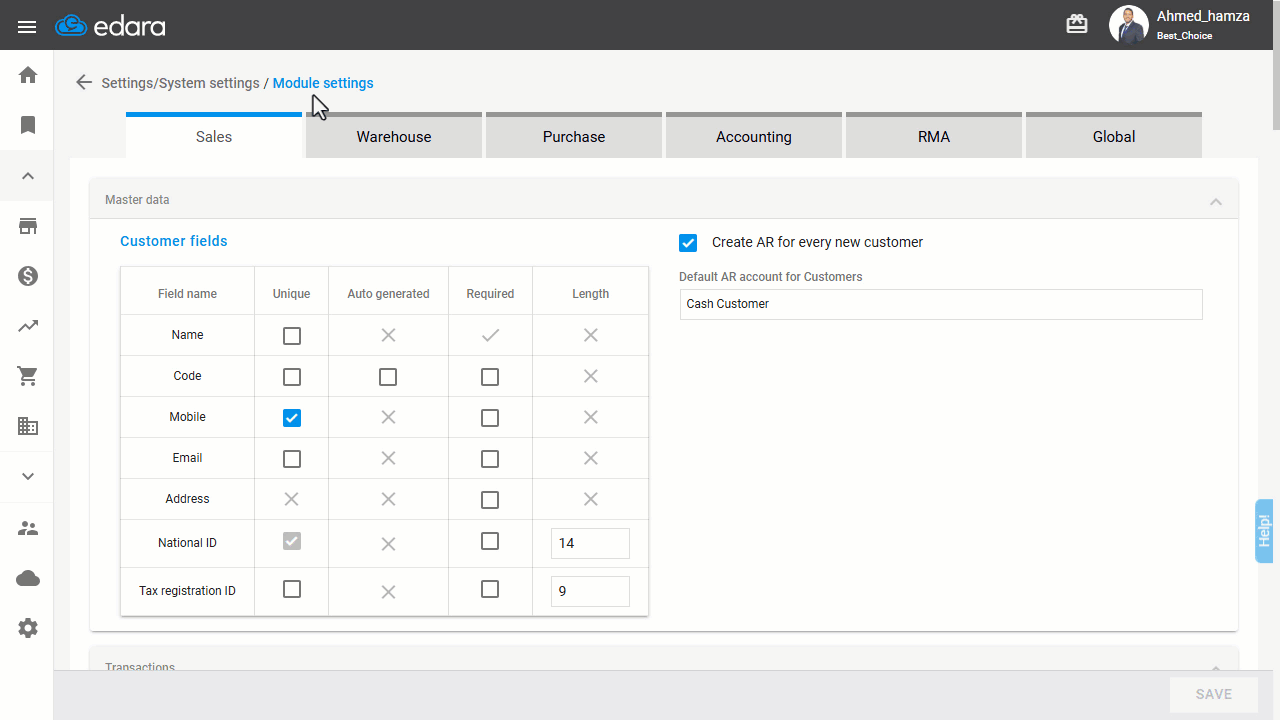Open Ahmed_hamza profile avatar
Screen dimensions: 1280x720
pyautogui.click(x=1129, y=25)
